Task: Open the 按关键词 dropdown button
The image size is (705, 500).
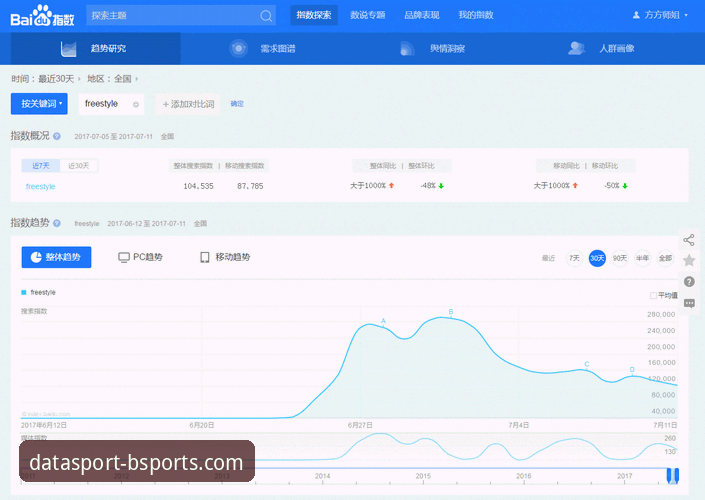Action: [39, 104]
